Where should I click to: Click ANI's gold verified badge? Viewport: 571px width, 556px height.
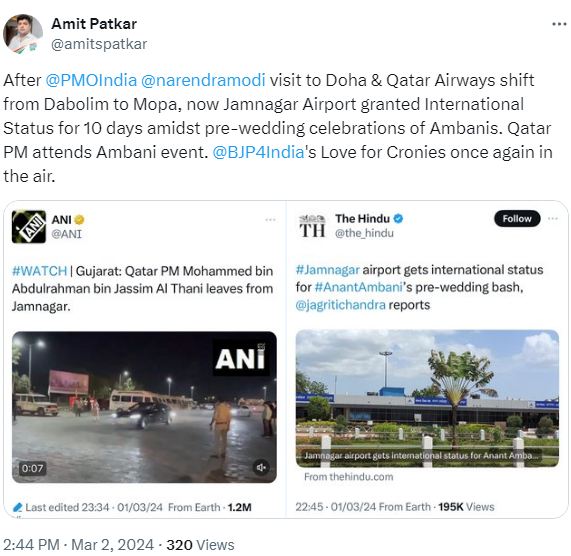pyautogui.click(x=79, y=220)
